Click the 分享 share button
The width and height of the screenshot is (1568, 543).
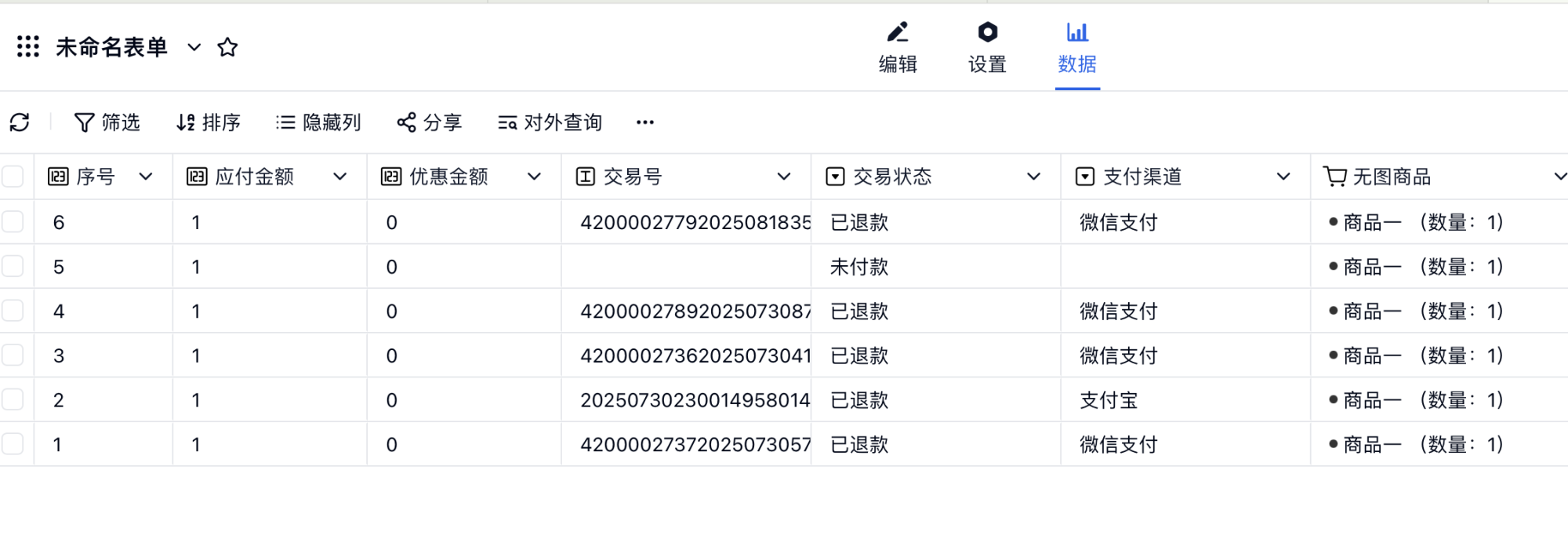click(x=430, y=122)
